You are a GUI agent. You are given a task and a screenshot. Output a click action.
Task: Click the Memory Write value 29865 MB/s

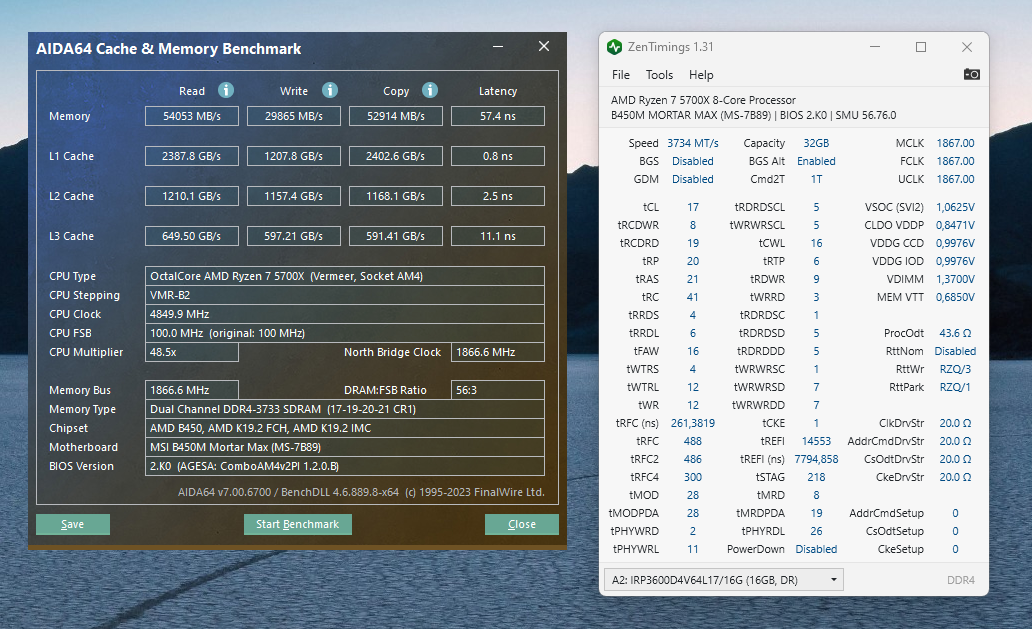pos(294,116)
